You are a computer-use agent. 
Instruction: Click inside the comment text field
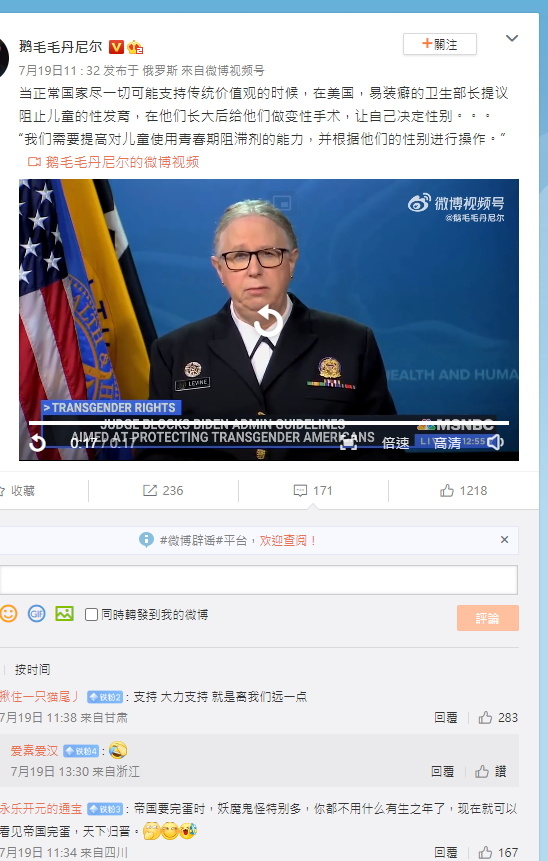point(259,580)
